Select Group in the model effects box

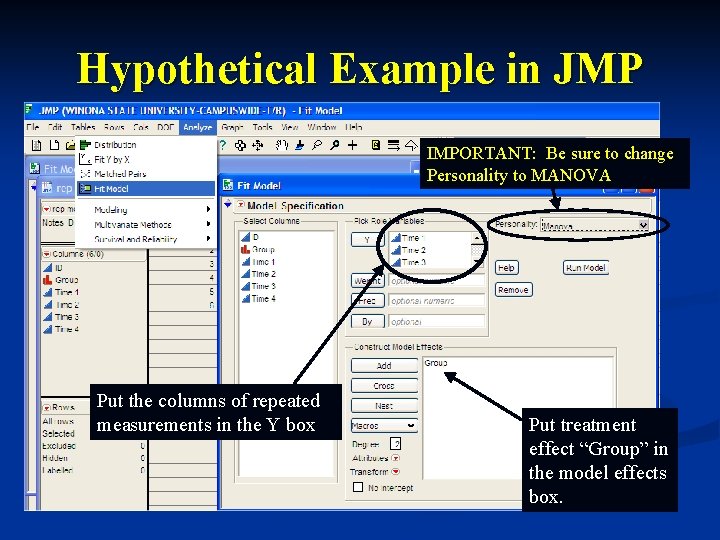coord(436,363)
